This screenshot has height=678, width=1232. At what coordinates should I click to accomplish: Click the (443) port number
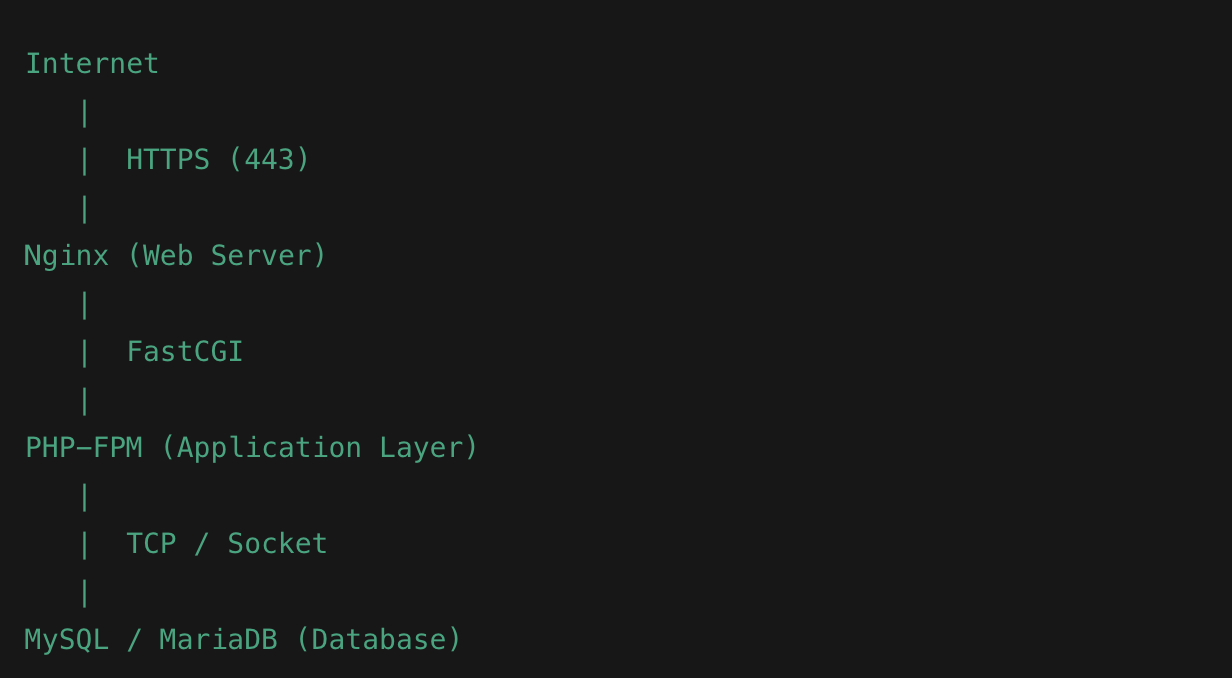pyautogui.click(x=270, y=160)
